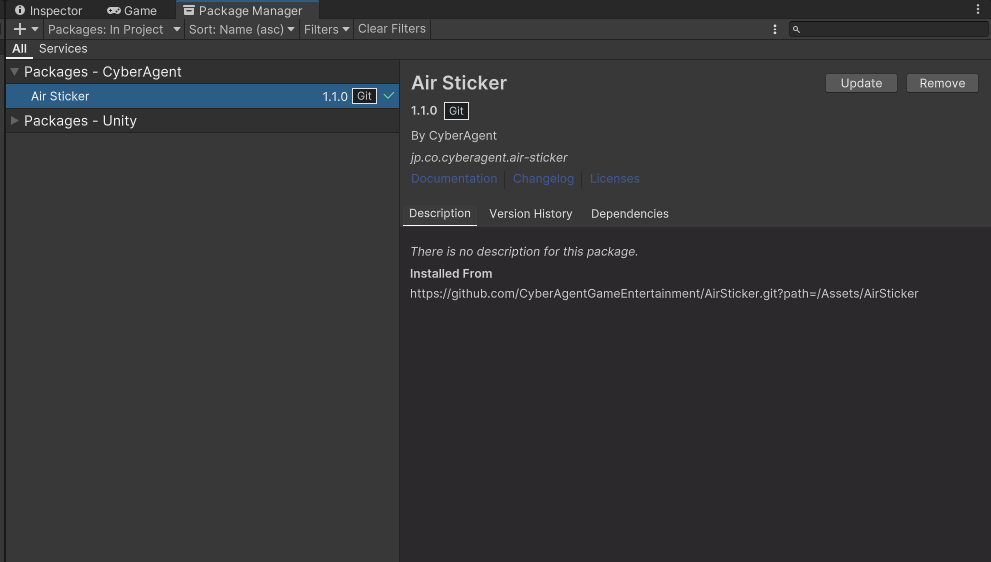Viewport: 991px width, 562px height.
Task: Open the toolbar three-dot options menu
Action: click(775, 29)
